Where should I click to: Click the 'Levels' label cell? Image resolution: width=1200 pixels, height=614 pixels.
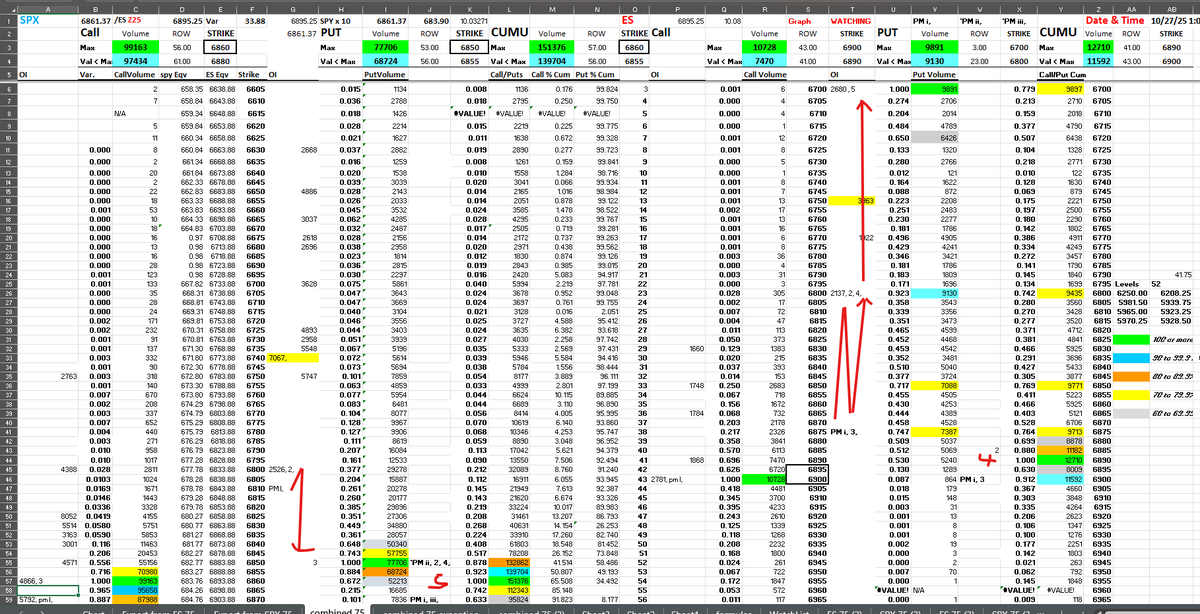click(1132, 285)
